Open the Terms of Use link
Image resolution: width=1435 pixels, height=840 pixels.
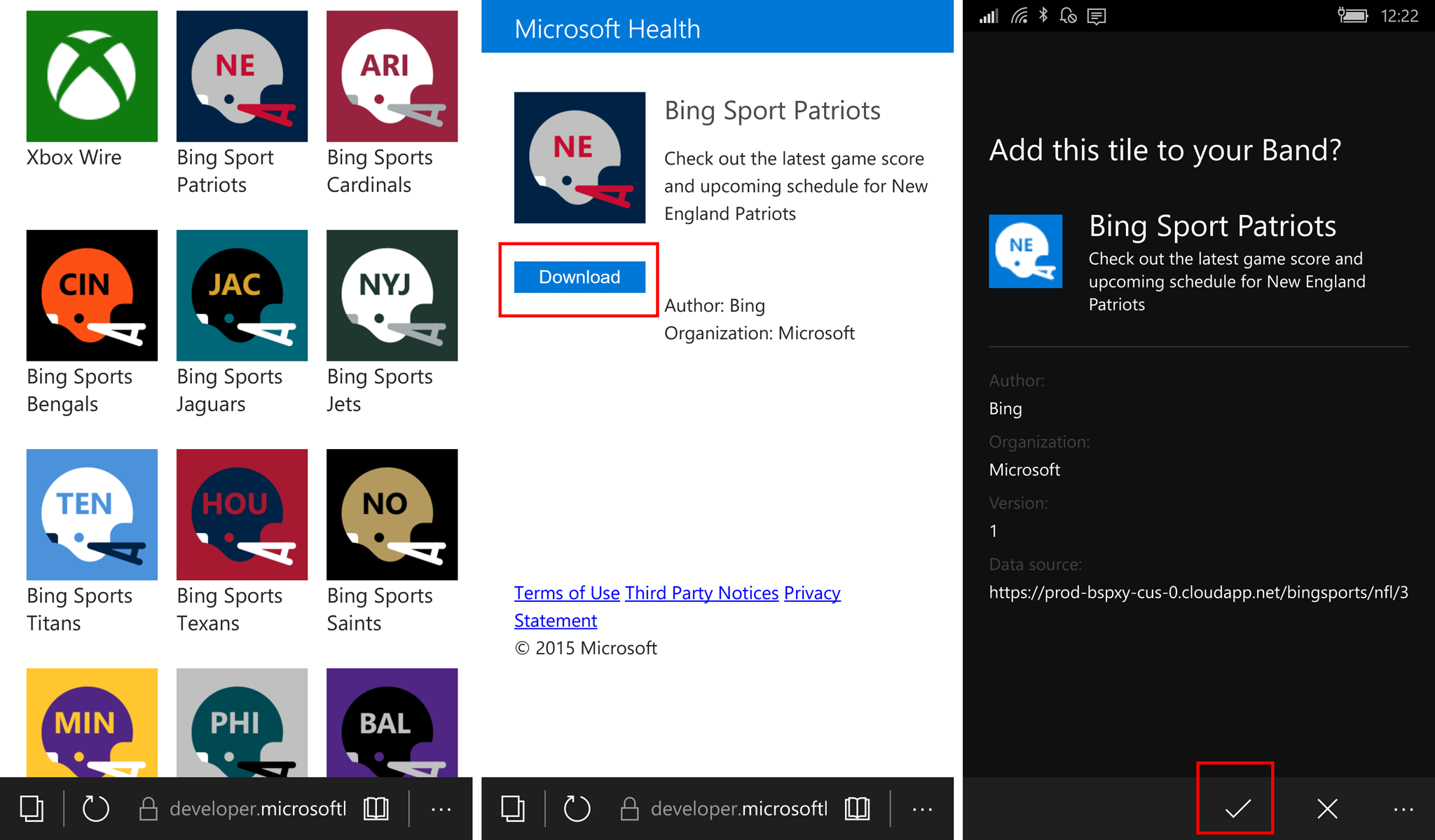pyautogui.click(x=567, y=593)
